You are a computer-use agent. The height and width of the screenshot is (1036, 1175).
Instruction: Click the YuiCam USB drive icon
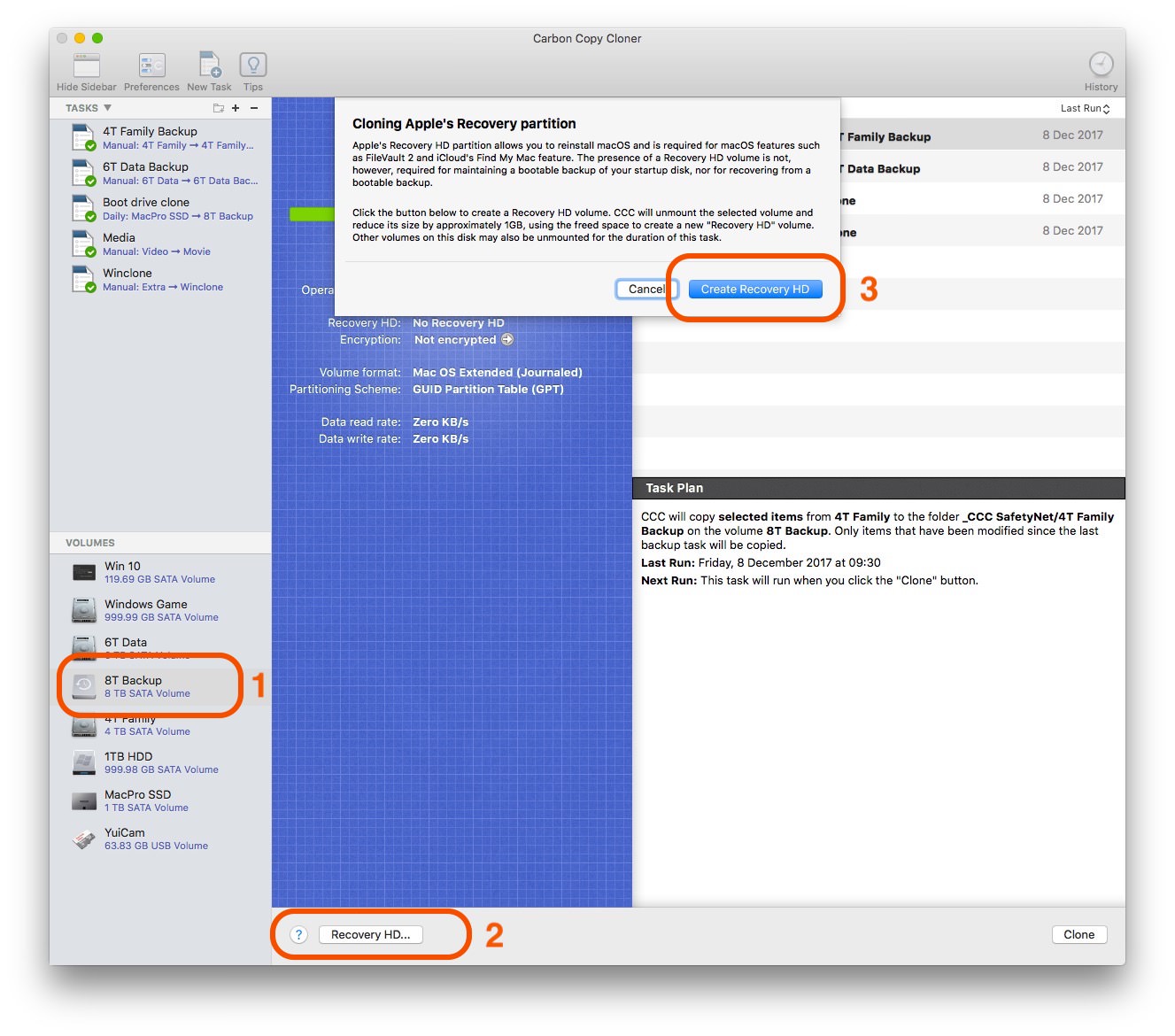(84, 839)
